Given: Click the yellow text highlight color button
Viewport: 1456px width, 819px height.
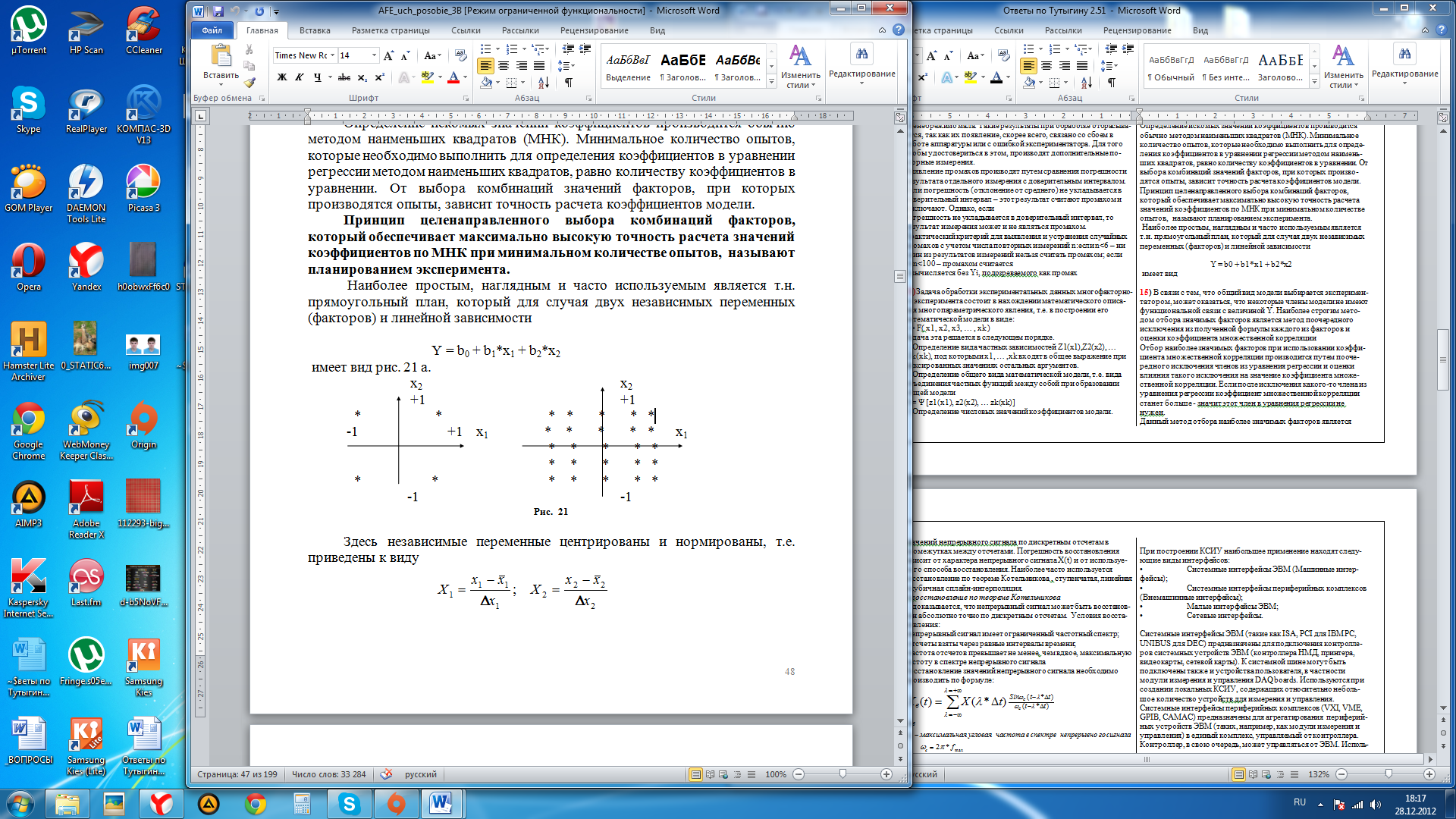Looking at the screenshot, I should [x=427, y=77].
